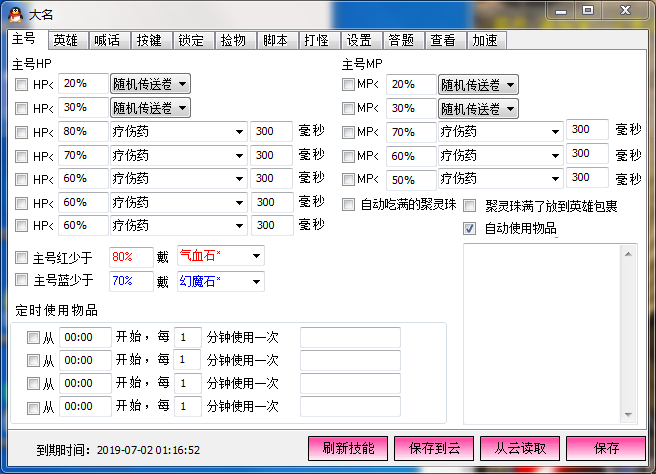This screenshot has width=656, height=474.
Task: Open 随机传送卷 dropdown for MP< 20%
Action: [478, 85]
